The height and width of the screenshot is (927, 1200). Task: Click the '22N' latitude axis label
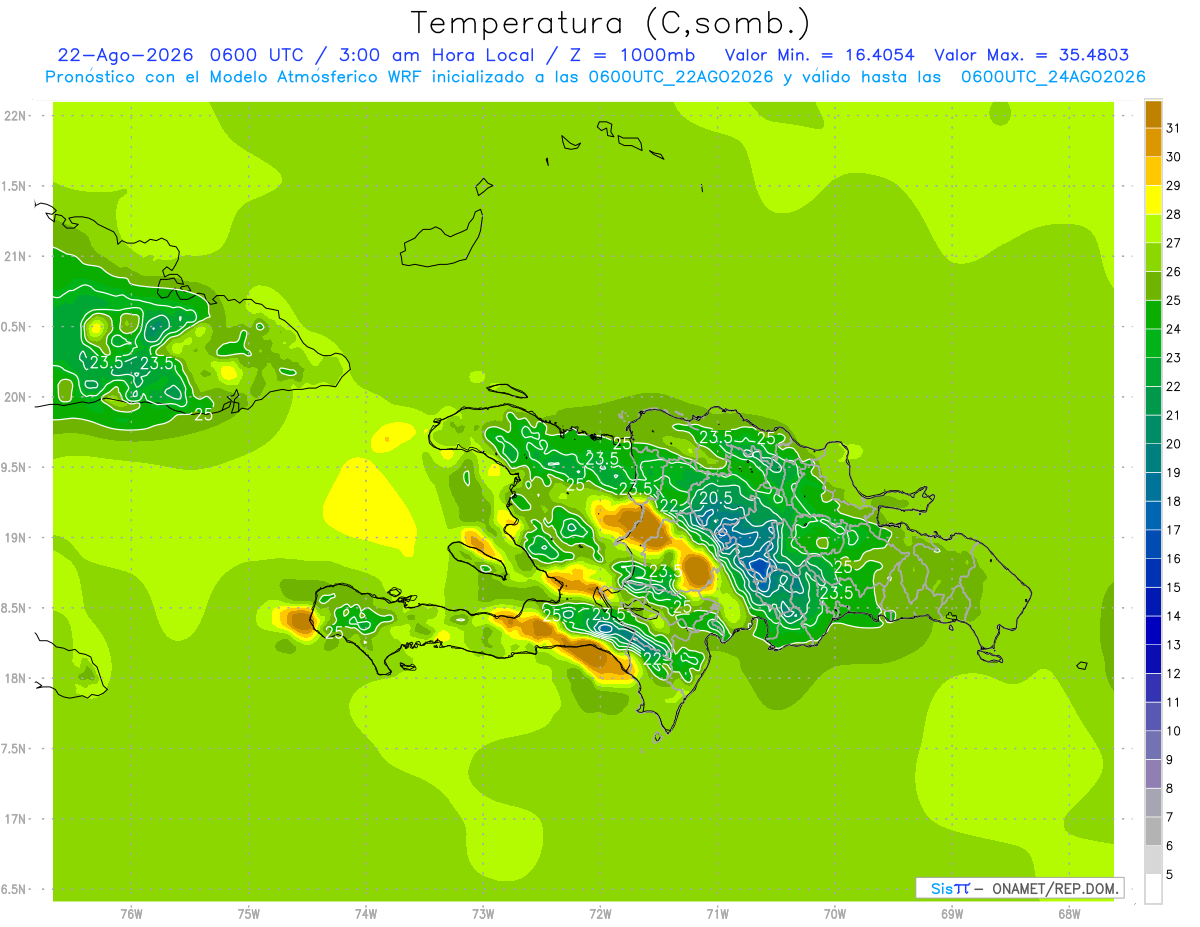(x=17, y=115)
